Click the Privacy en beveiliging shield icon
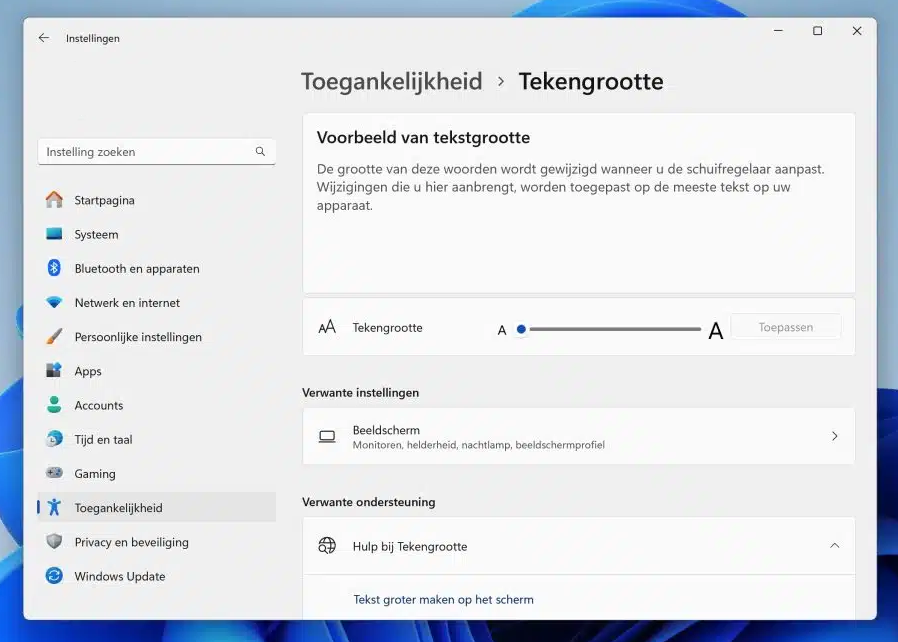 pos(54,542)
